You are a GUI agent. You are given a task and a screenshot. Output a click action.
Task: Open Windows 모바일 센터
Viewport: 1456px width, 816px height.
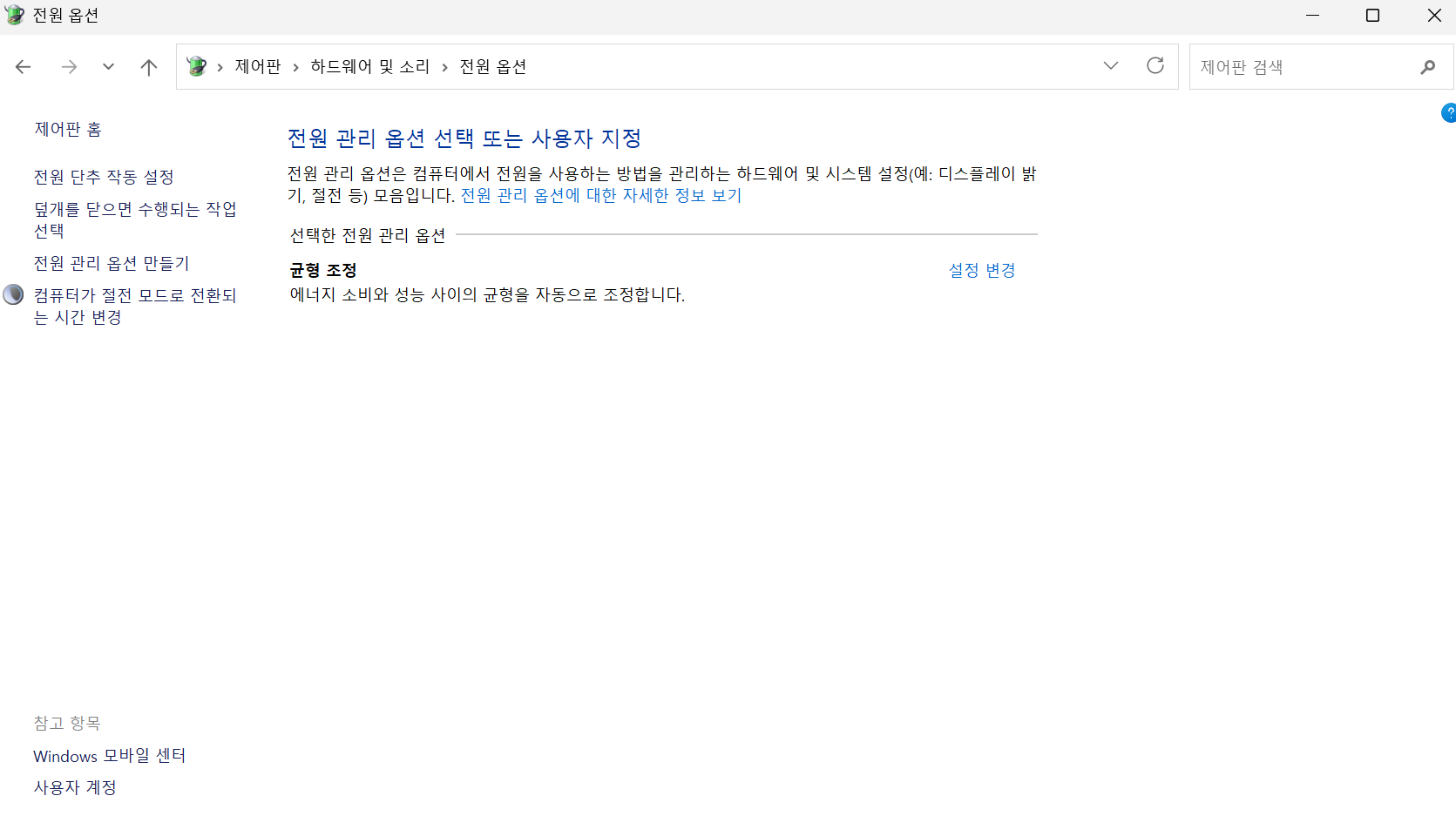109,755
